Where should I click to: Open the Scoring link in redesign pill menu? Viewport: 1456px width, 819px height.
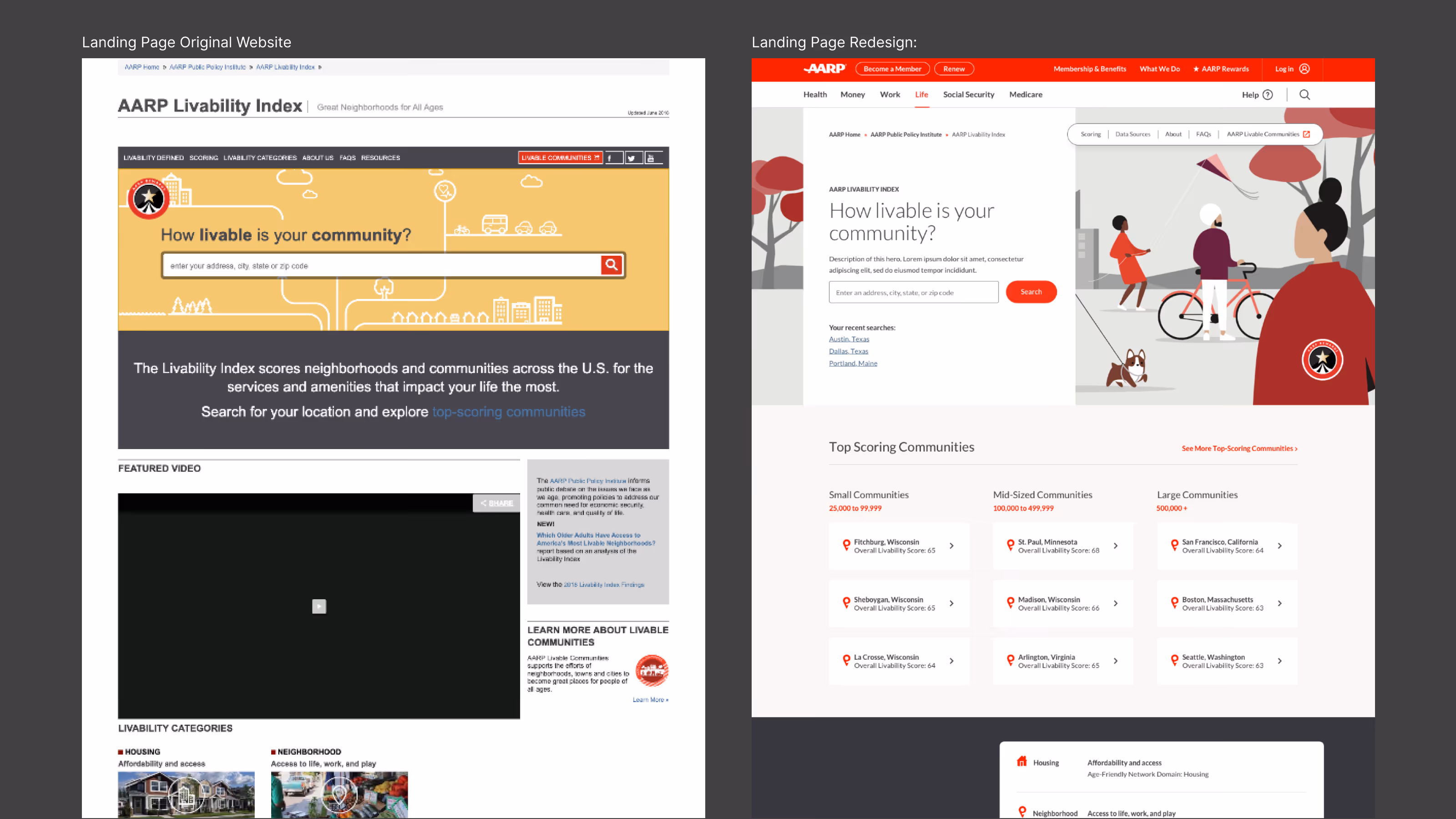(x=1090, y=135)
